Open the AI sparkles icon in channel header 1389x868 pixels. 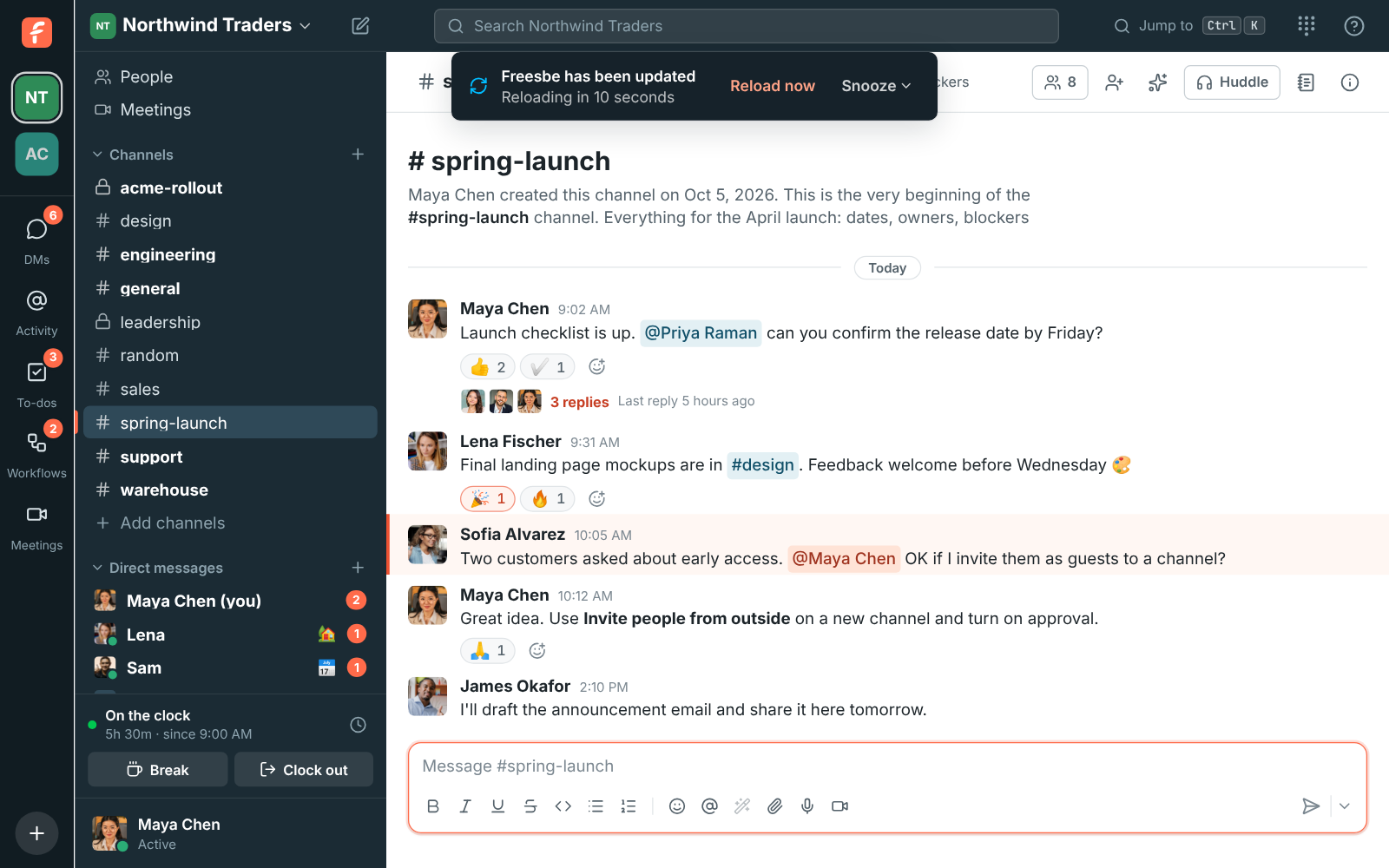tap(1158, 82)
